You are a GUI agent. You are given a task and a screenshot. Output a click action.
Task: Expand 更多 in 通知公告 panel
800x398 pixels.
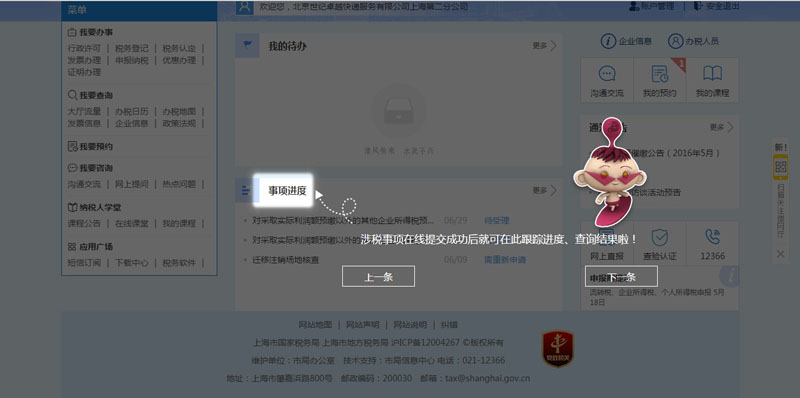pyautogui.click(x=721, y=127)
